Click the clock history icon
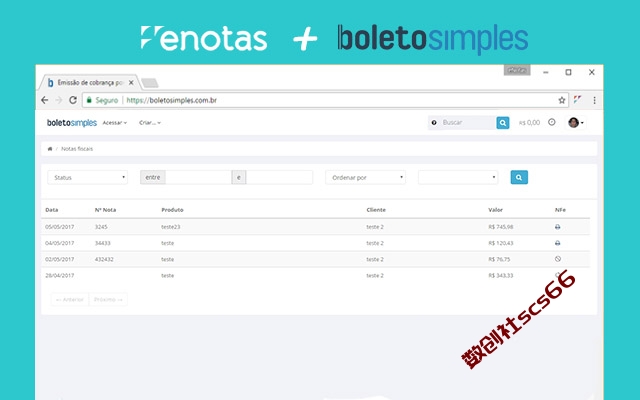 pos(552,122)
